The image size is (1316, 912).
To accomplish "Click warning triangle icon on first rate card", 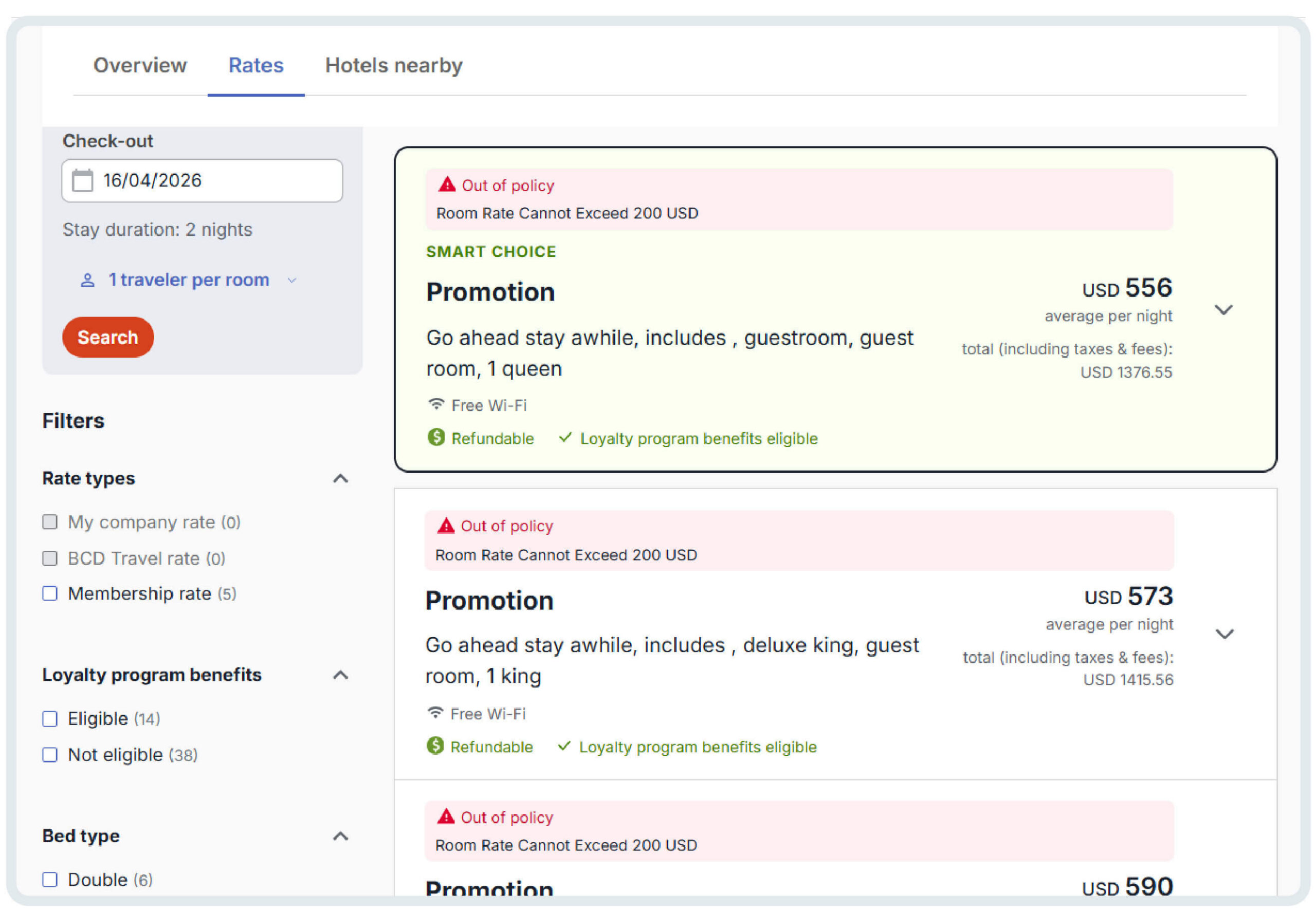I will pos(447,184).
